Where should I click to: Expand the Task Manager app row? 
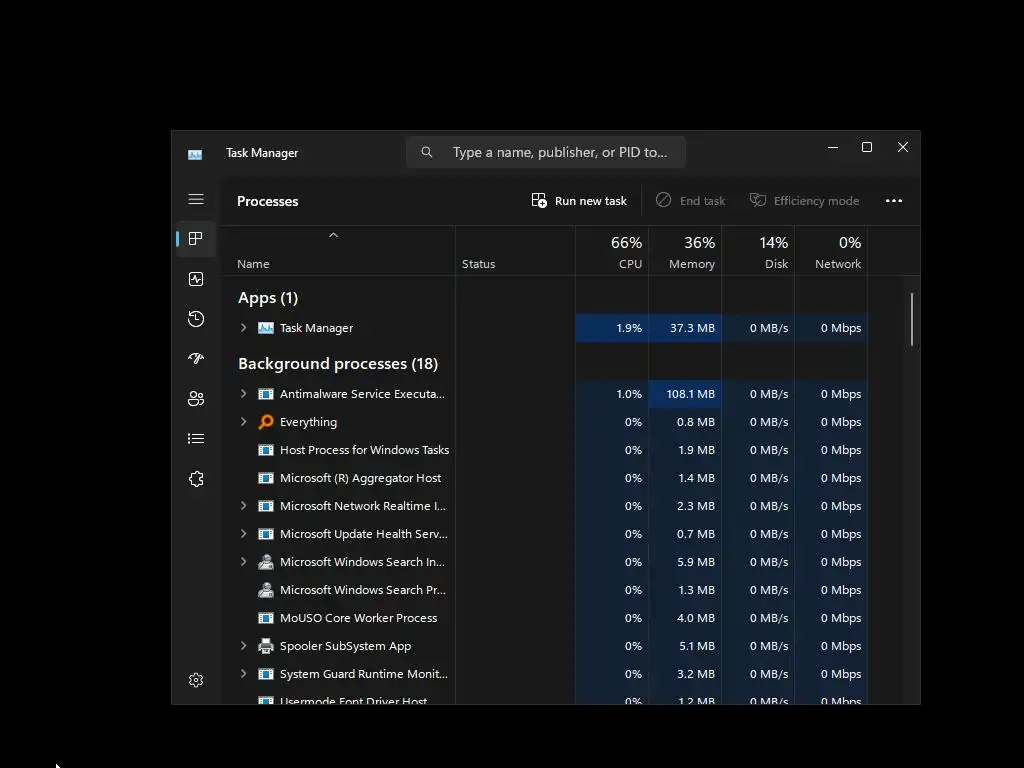[244, 327]
